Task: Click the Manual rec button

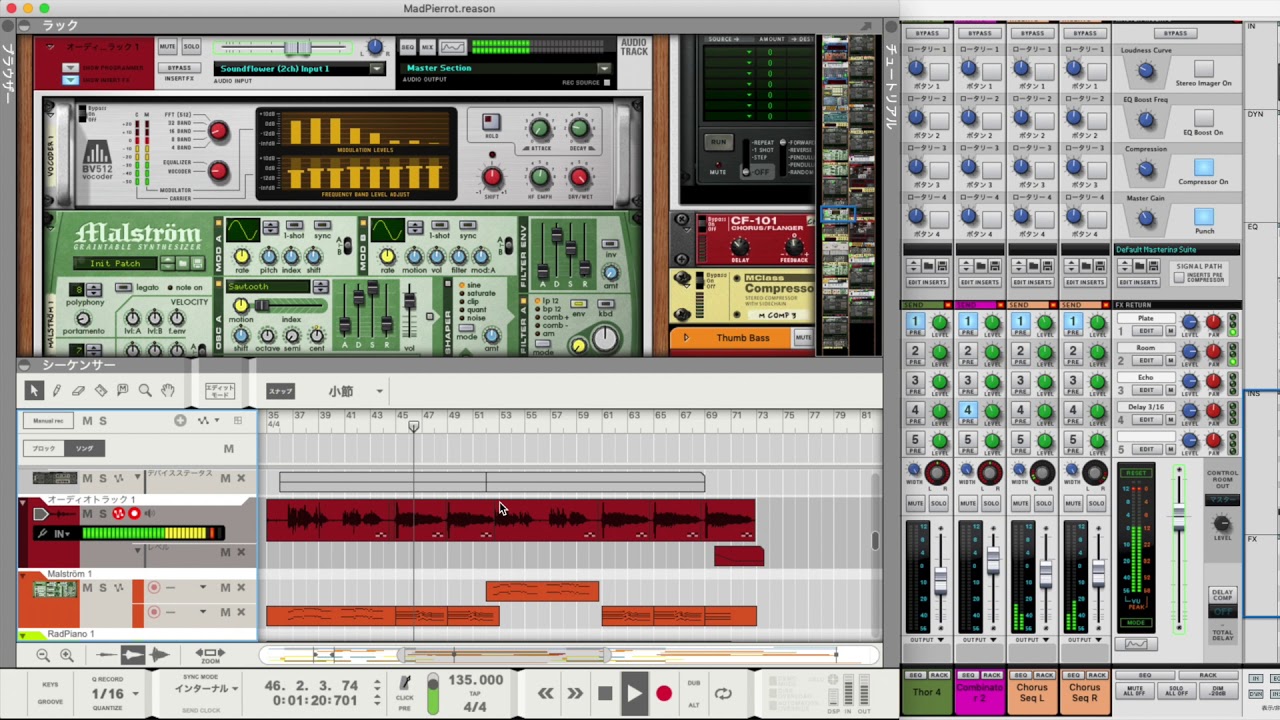Action: (48, 421)
